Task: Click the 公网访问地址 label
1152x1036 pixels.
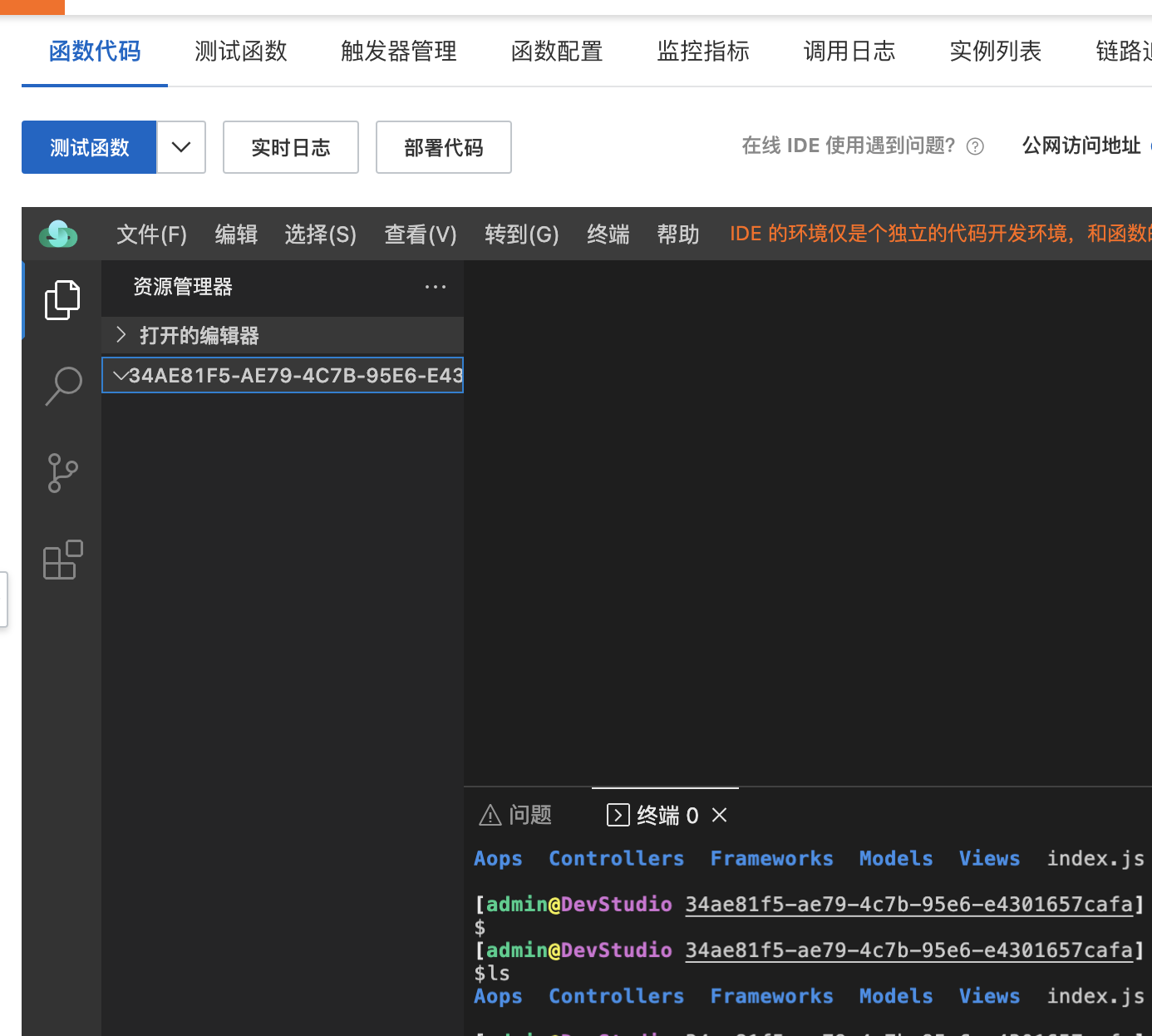Action: (1081, 146)
